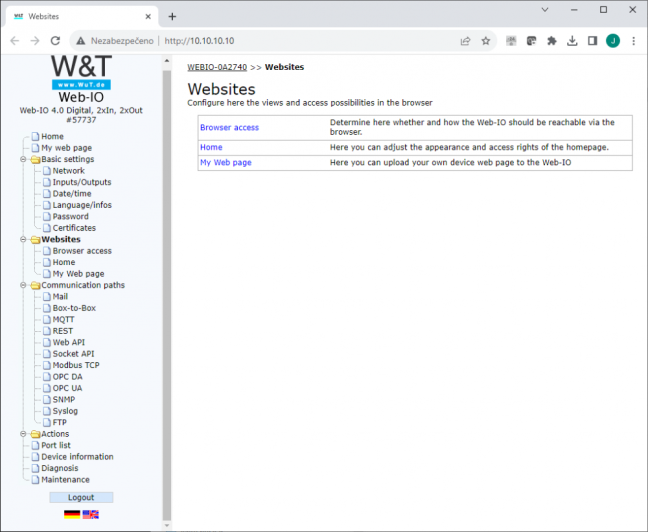Click the not secure warning icon

point(81,41)
